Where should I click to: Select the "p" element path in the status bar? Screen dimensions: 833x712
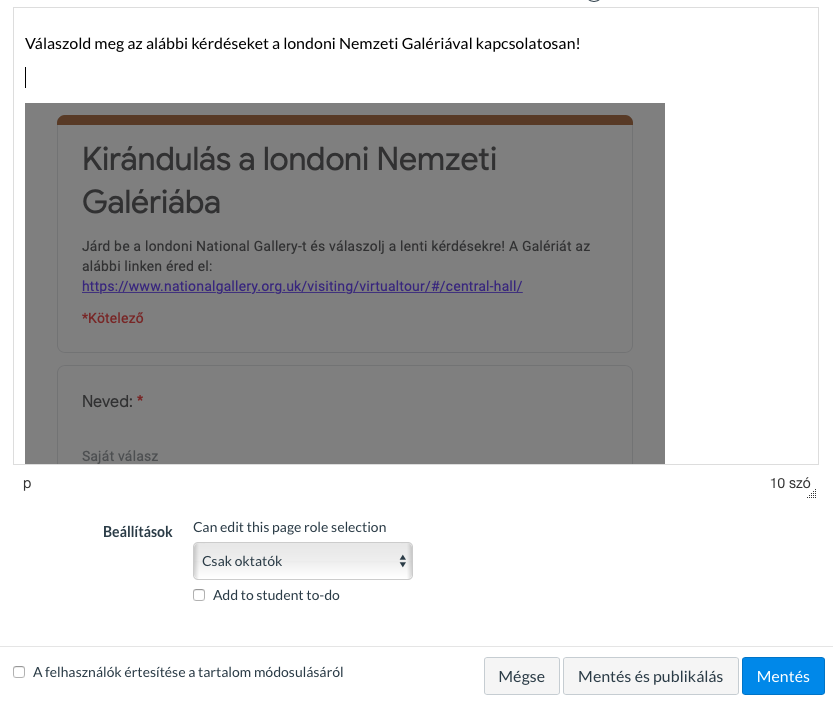coord(27,484)
